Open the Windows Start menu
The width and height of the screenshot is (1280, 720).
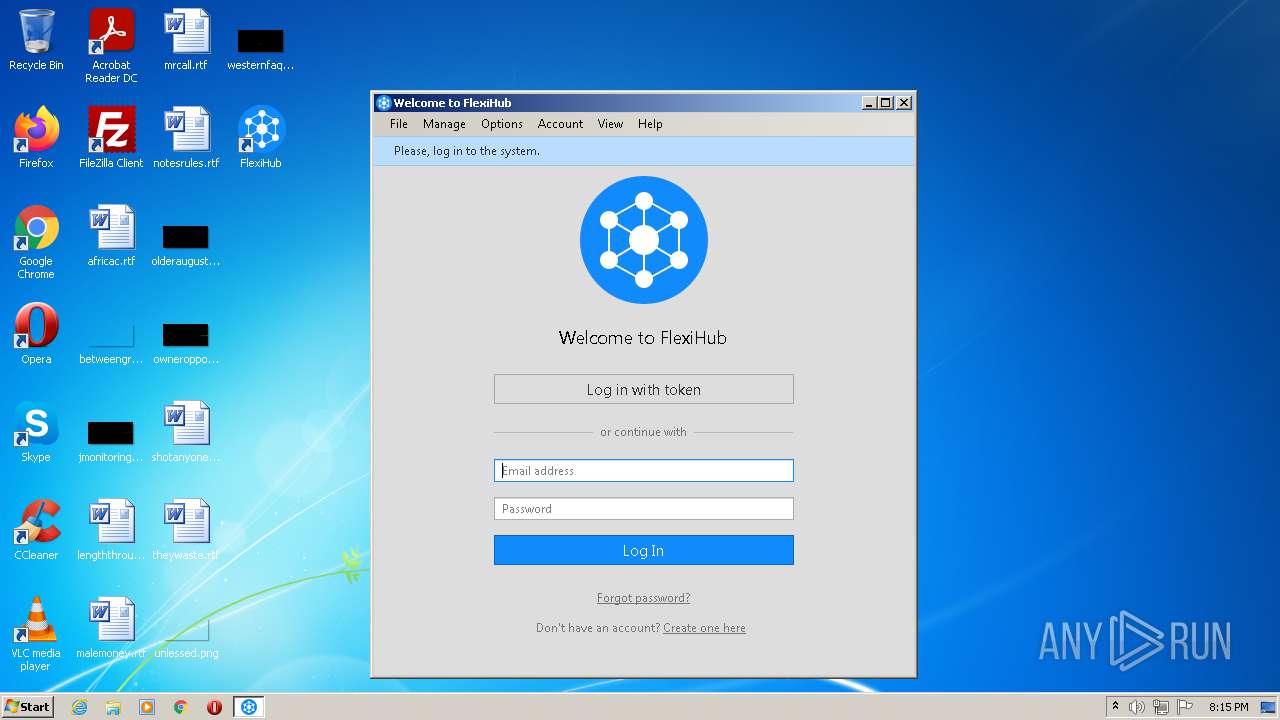28,707
